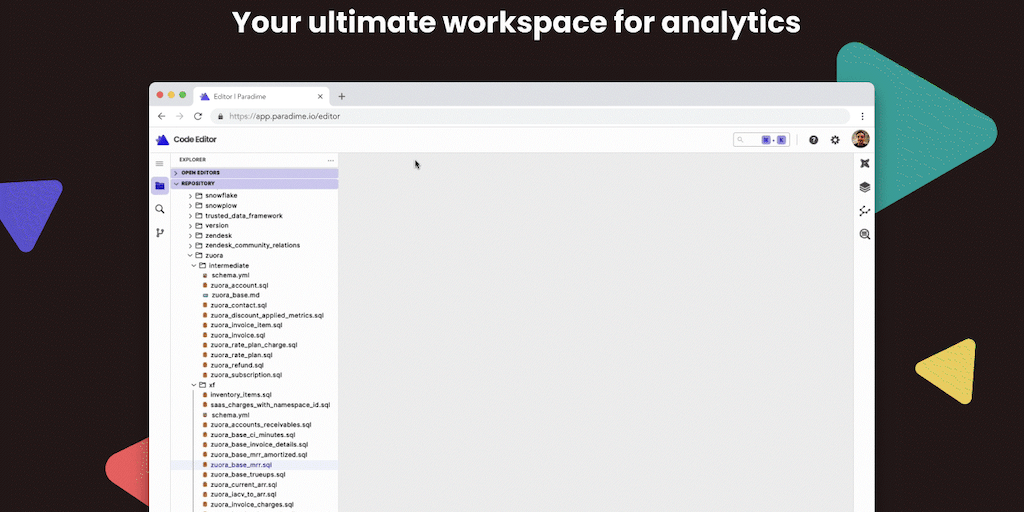Image resolution: width=1024 pixels, height=512 pixels.
Task: Open the git branch source control panel
Action: tap(159, 233)
